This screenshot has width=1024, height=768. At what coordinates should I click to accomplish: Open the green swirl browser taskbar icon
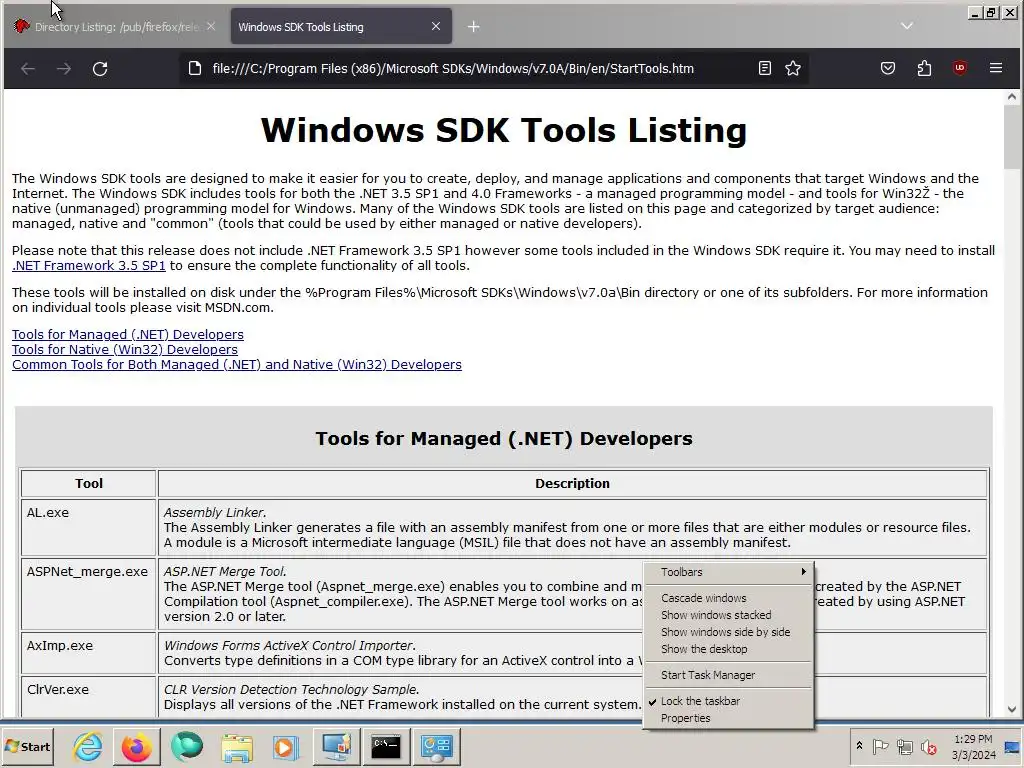coord(187,746)
